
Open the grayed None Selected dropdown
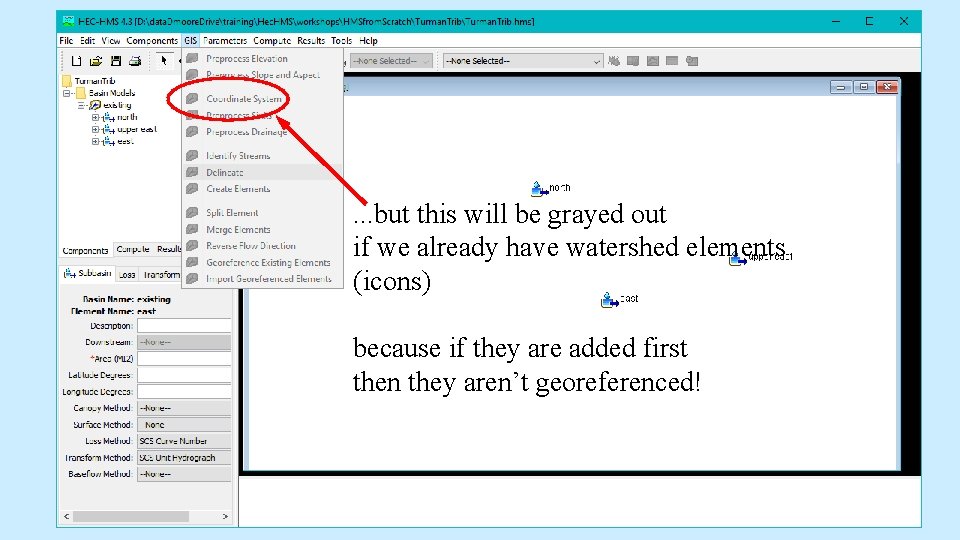[x=391, y=61]
